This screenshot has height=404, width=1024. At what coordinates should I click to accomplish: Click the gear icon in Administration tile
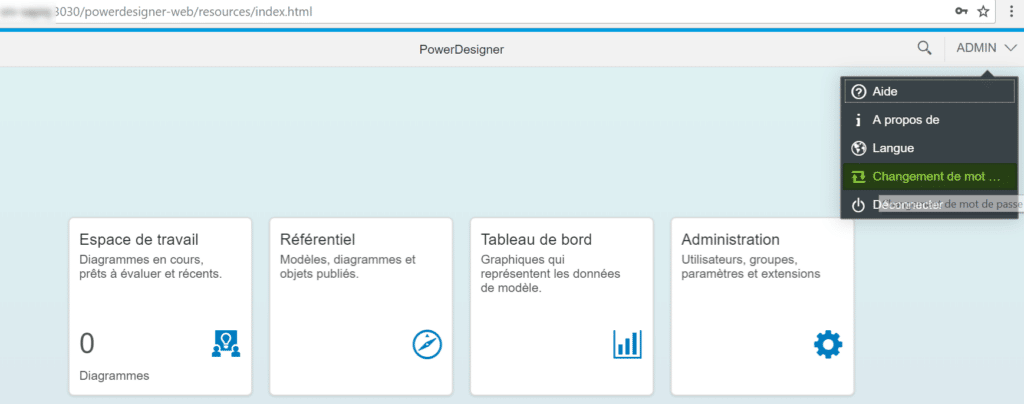[828, 344]
